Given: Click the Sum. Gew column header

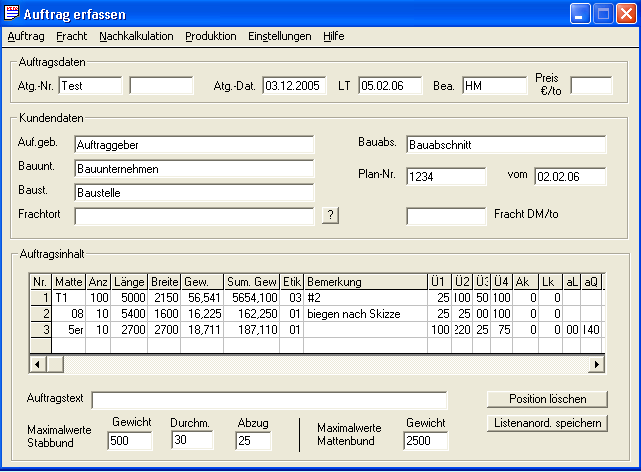Looking at the screenshot, I should pos(251,282).
